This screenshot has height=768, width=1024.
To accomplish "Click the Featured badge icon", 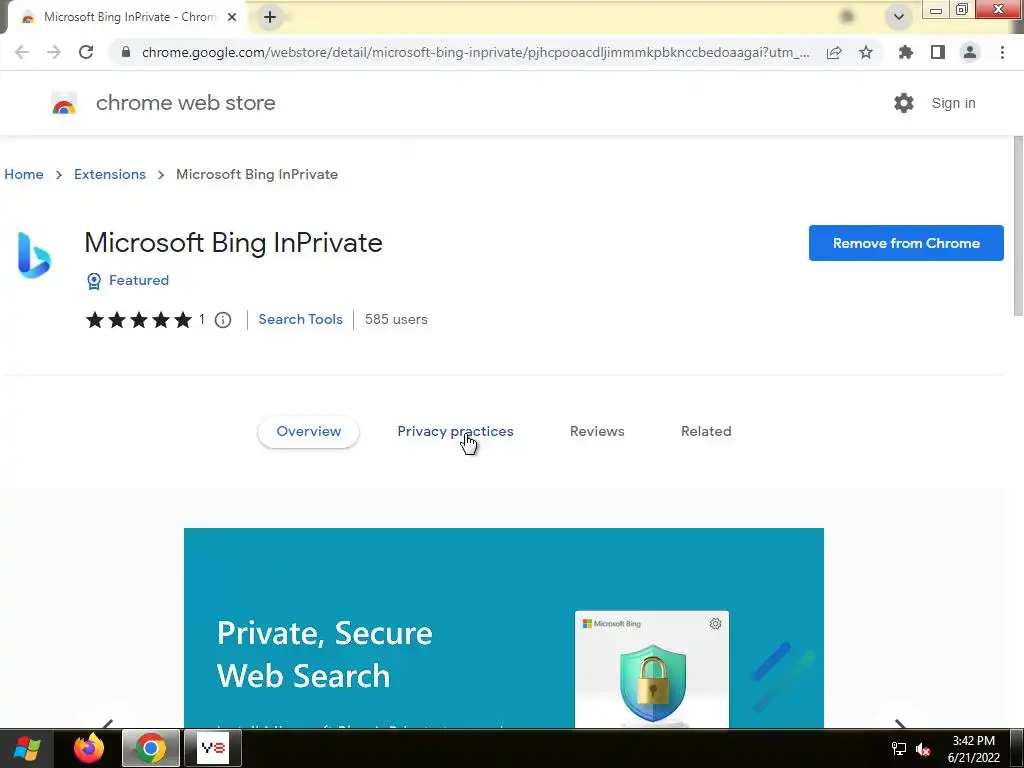I will tap(94, 281).
